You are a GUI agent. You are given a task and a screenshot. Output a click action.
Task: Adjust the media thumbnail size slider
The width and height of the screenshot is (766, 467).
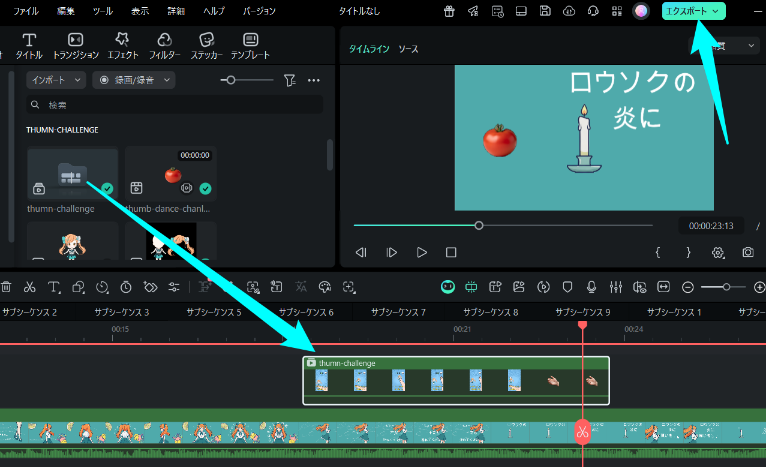[231, 80]
